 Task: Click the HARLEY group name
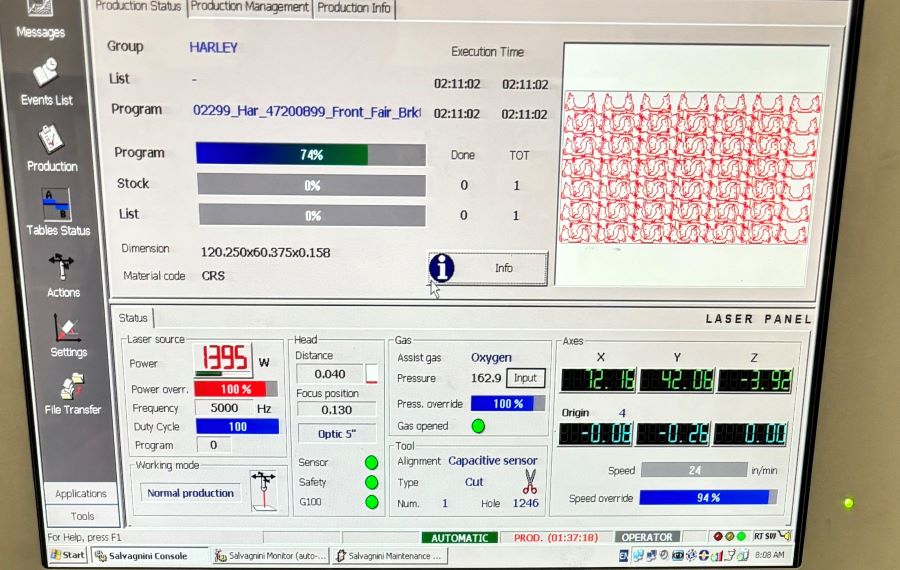click(x=214, y=48)
